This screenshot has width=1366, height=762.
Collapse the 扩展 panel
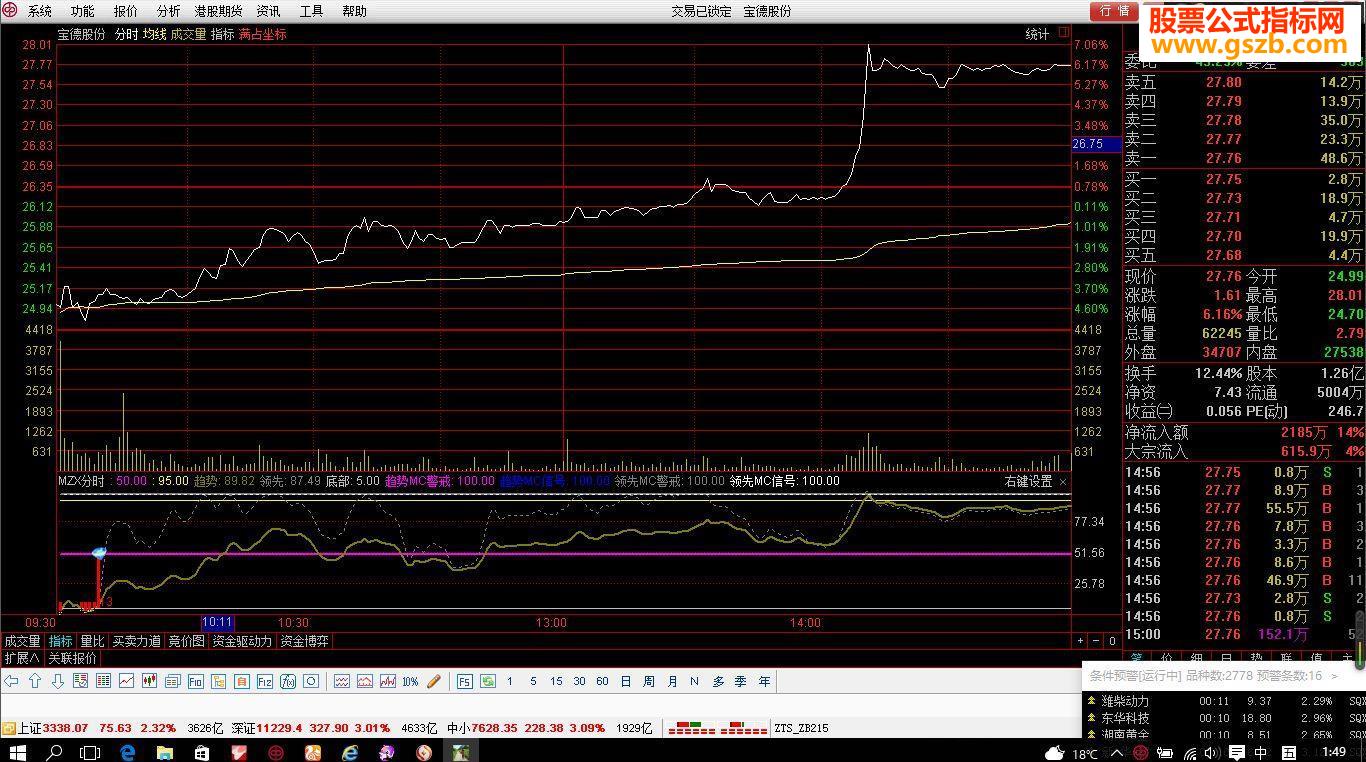coord(22,658)
